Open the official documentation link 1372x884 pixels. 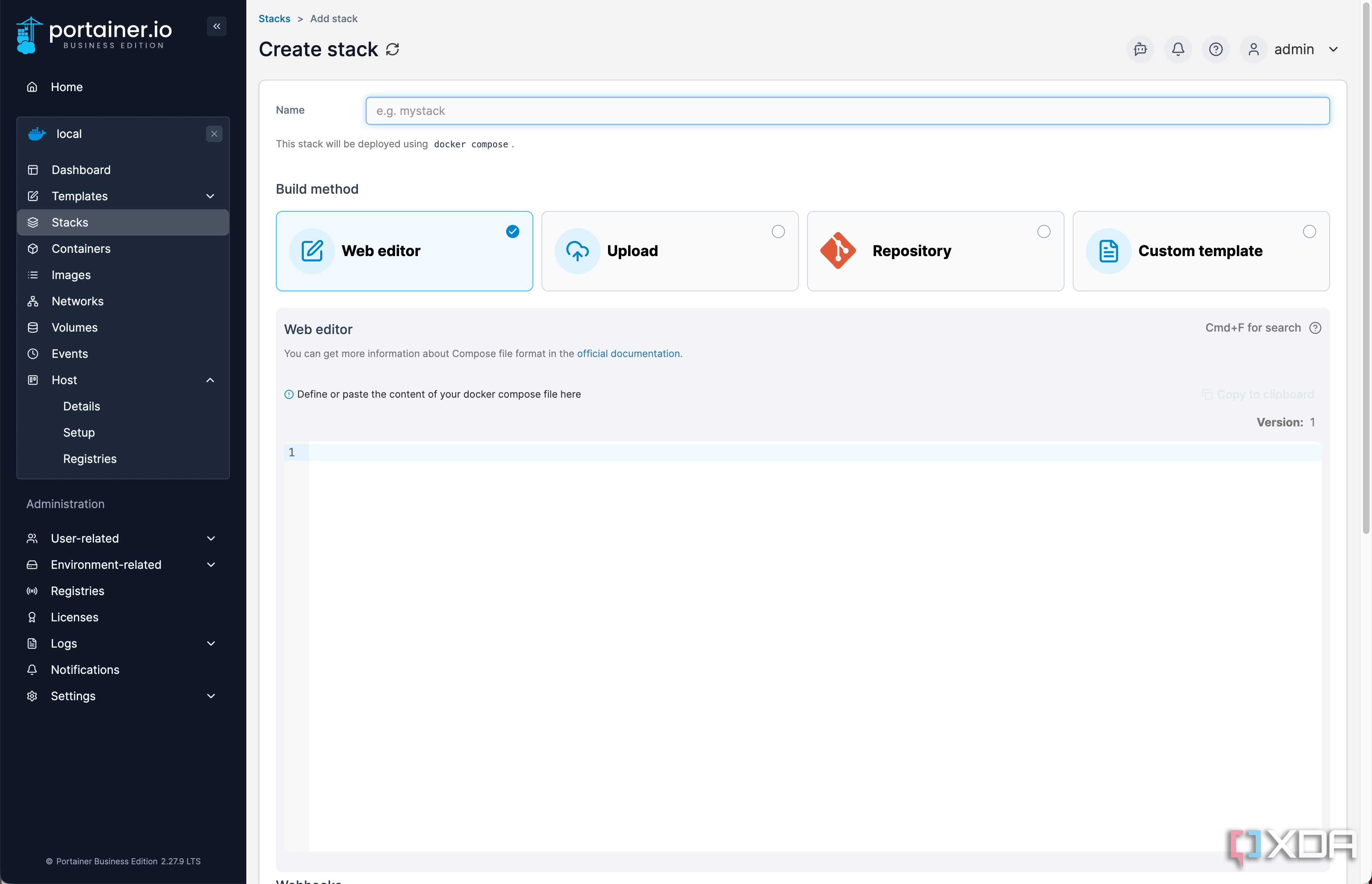tap(628, 354)
